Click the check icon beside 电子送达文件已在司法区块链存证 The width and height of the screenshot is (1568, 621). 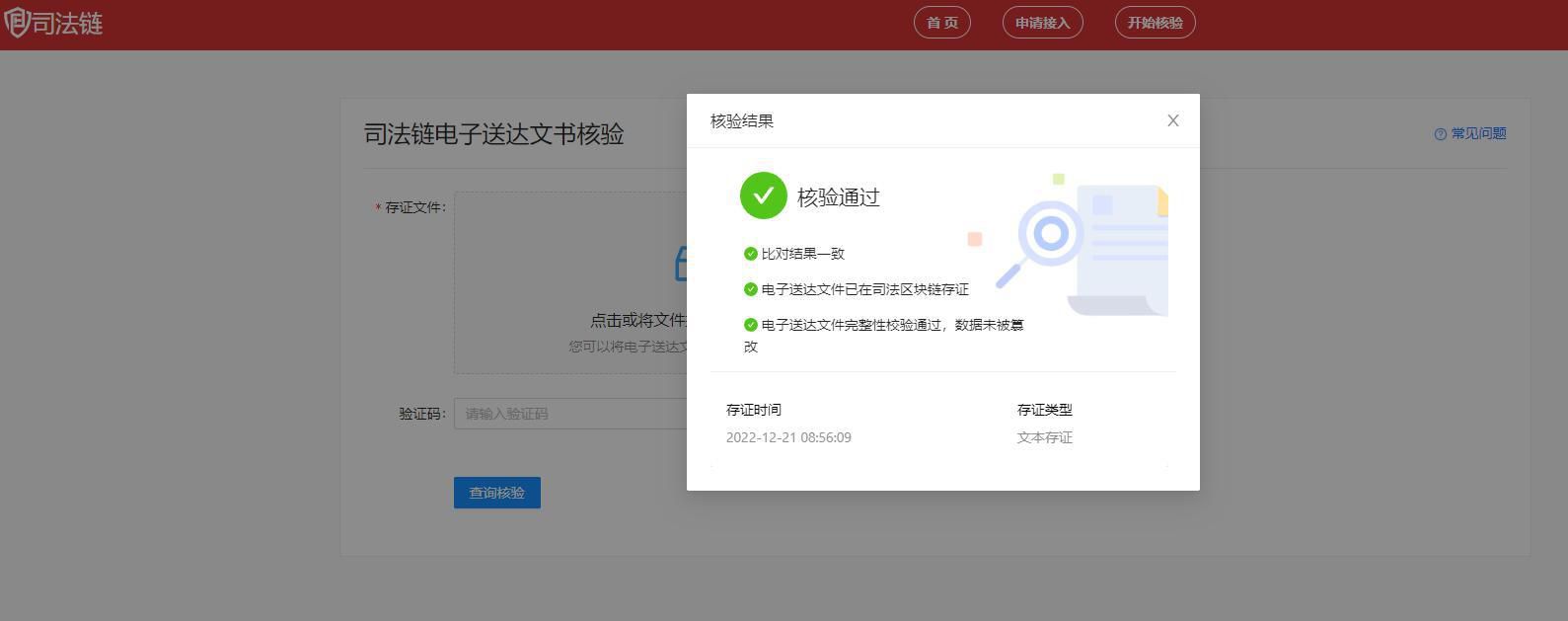(x=750, y=289)
